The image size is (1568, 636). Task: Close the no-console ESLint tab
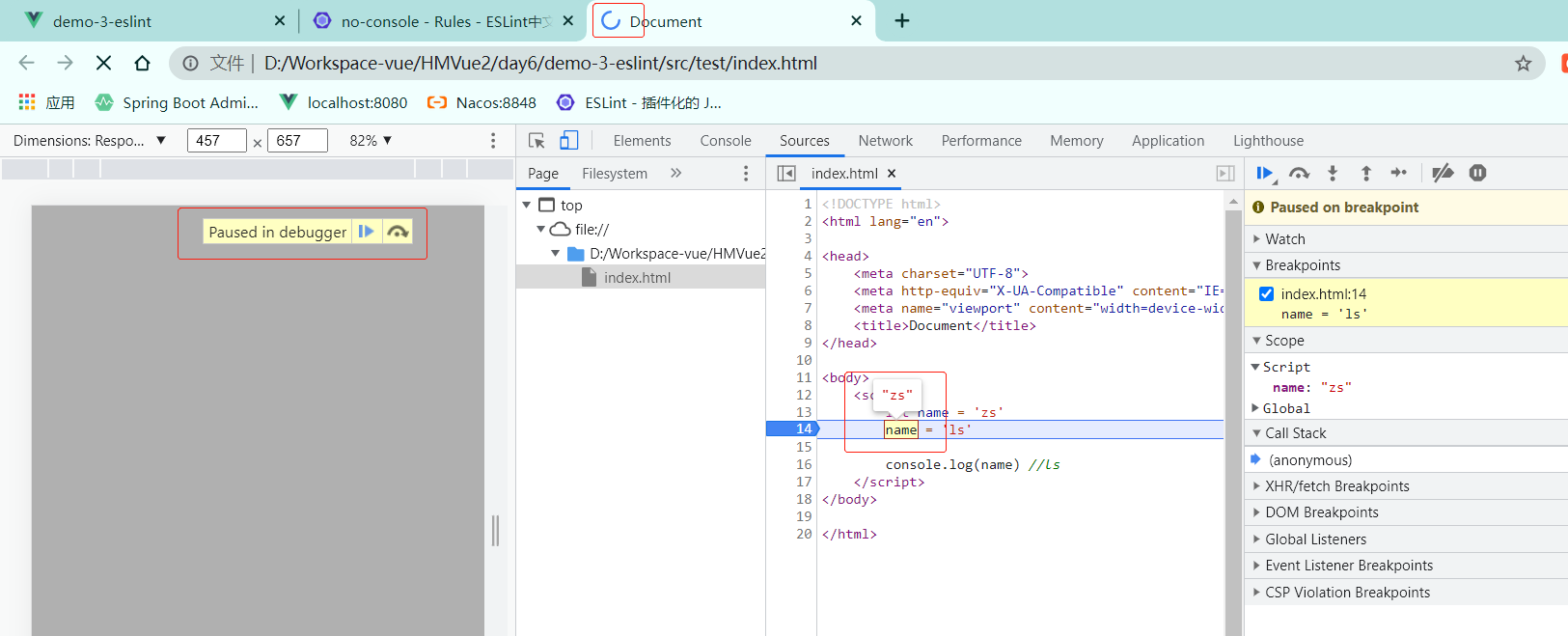568,20
